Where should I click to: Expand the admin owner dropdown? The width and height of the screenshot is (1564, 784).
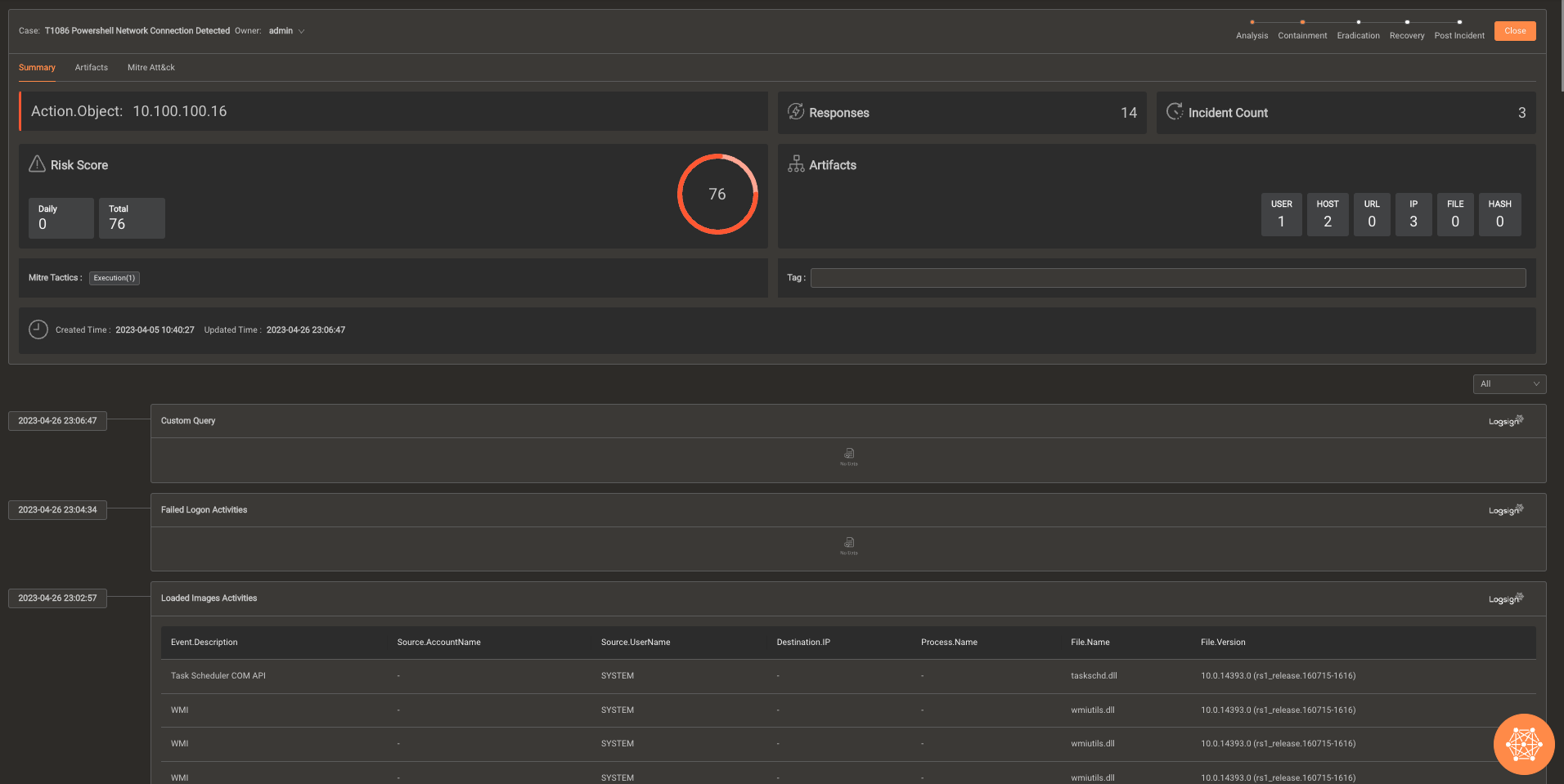click(286, 31)
